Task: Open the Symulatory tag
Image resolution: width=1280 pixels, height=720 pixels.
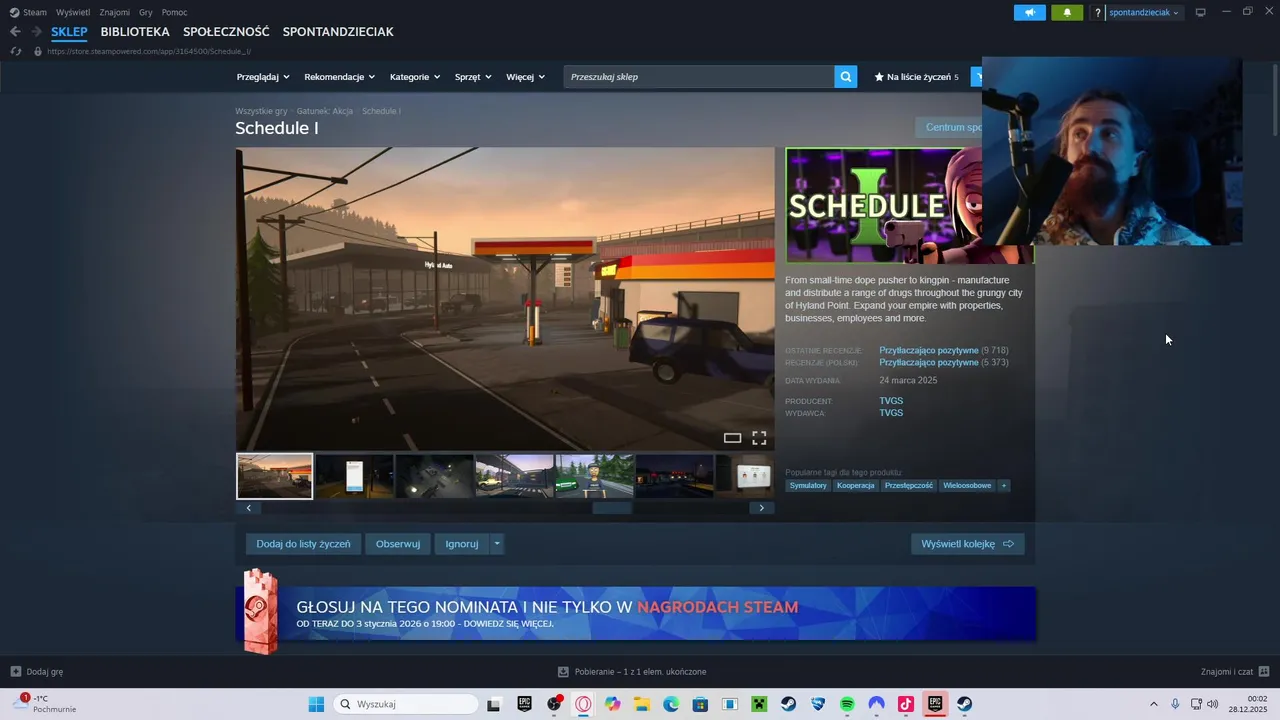Action: click(808, 486)
